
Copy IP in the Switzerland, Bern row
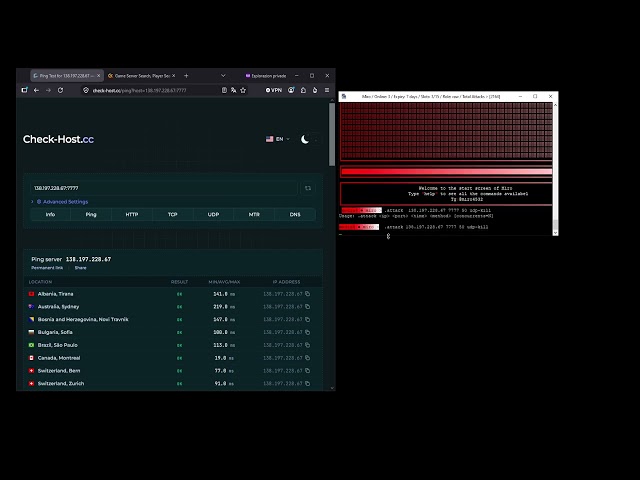308,371
